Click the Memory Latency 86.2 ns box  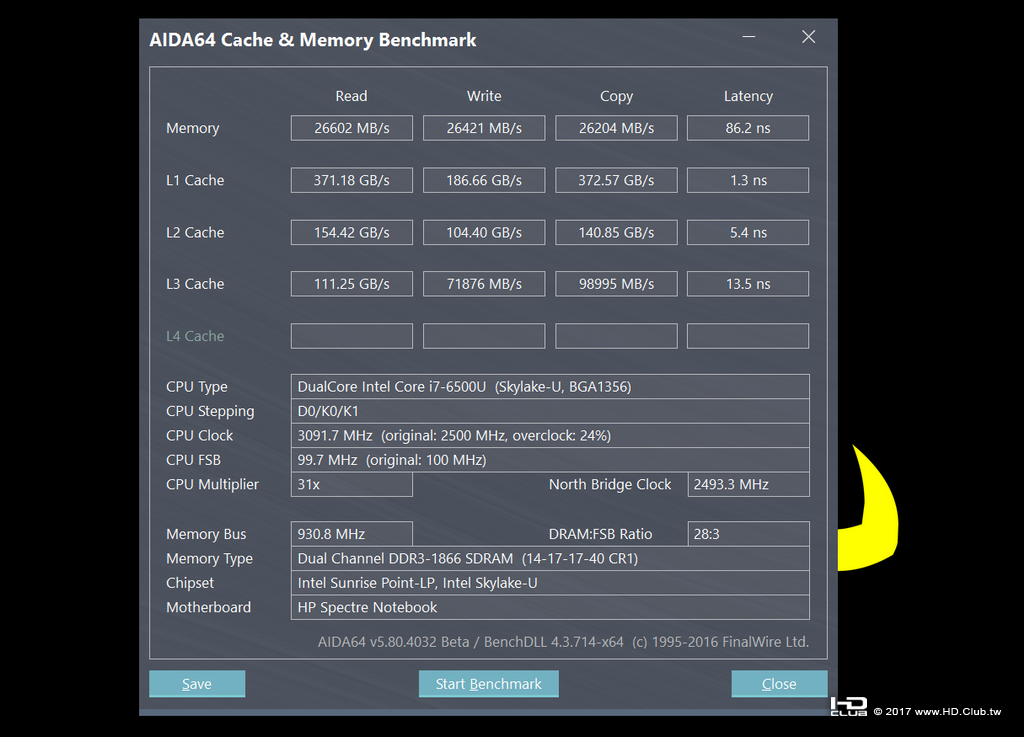click(748, 128)
